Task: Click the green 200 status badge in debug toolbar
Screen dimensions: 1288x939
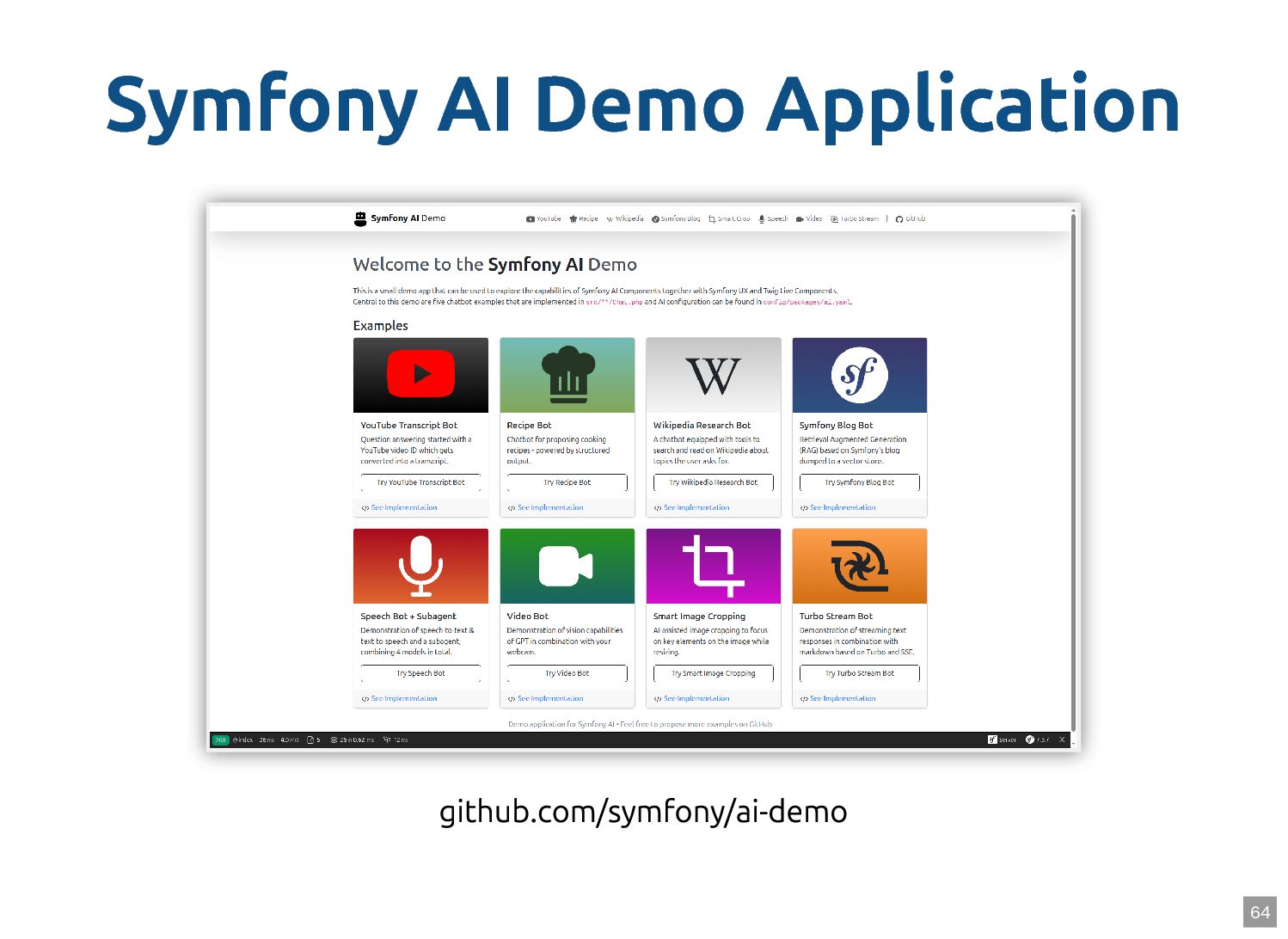Action: click(x=220, y=740)
